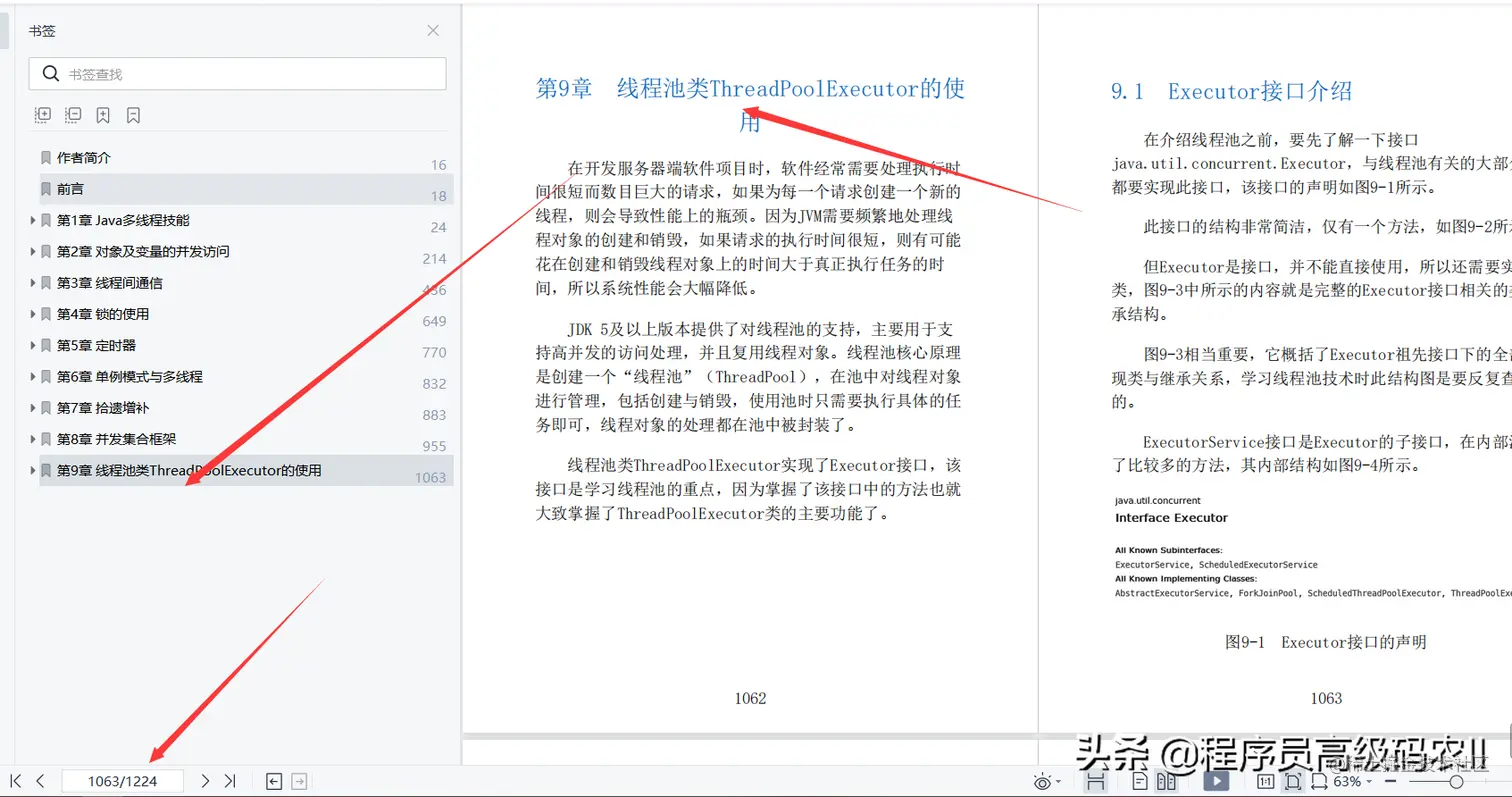Image resolution: width=1512 pixels, height=797 pixels.
Task: Click the fit-to-page icon
Action: tap(1293, 781)
